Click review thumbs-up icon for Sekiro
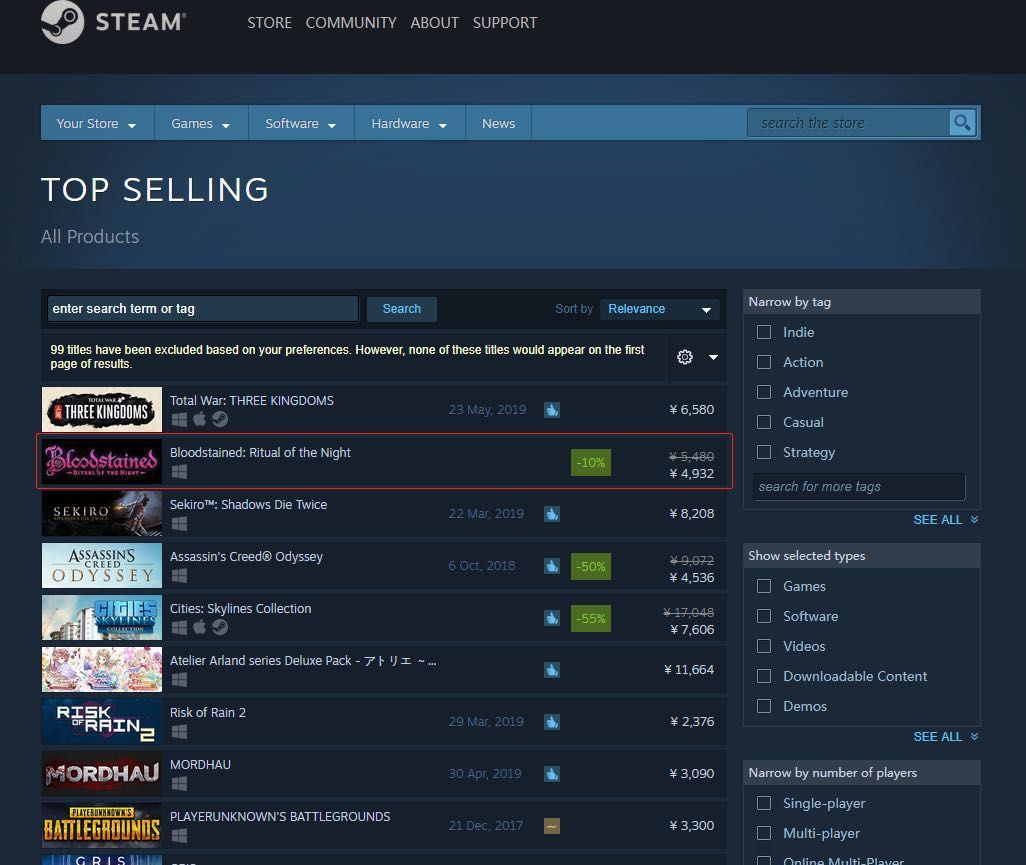Viewport: 1026px width, 865px height. pos(552,514)
